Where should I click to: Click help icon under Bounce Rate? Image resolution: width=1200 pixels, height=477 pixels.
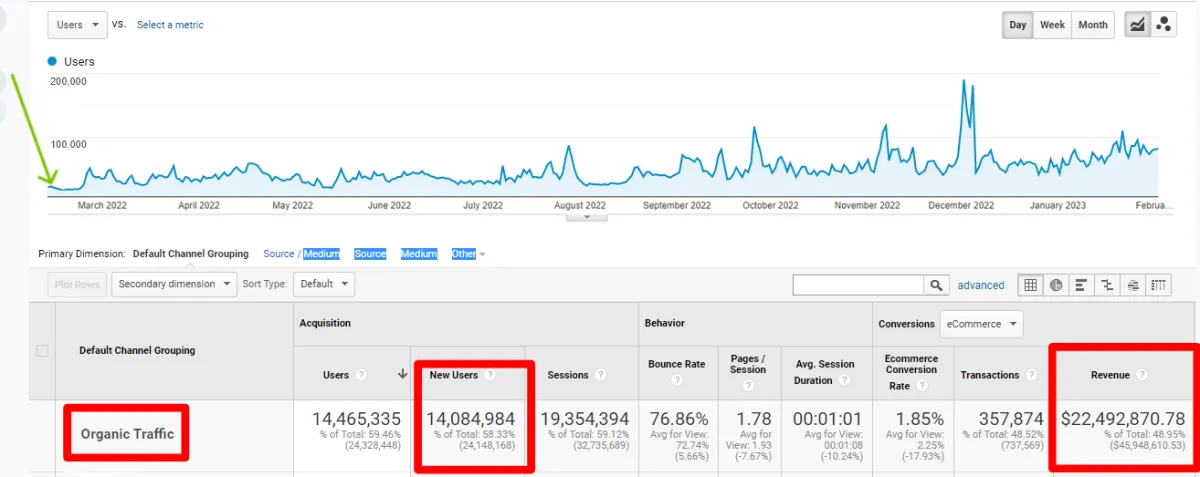coord(677,381)
